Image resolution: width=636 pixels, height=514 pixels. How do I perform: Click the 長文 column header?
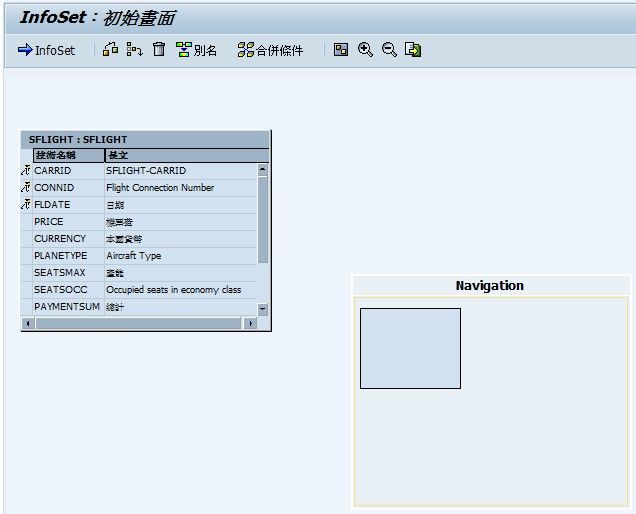pos(187,155)
